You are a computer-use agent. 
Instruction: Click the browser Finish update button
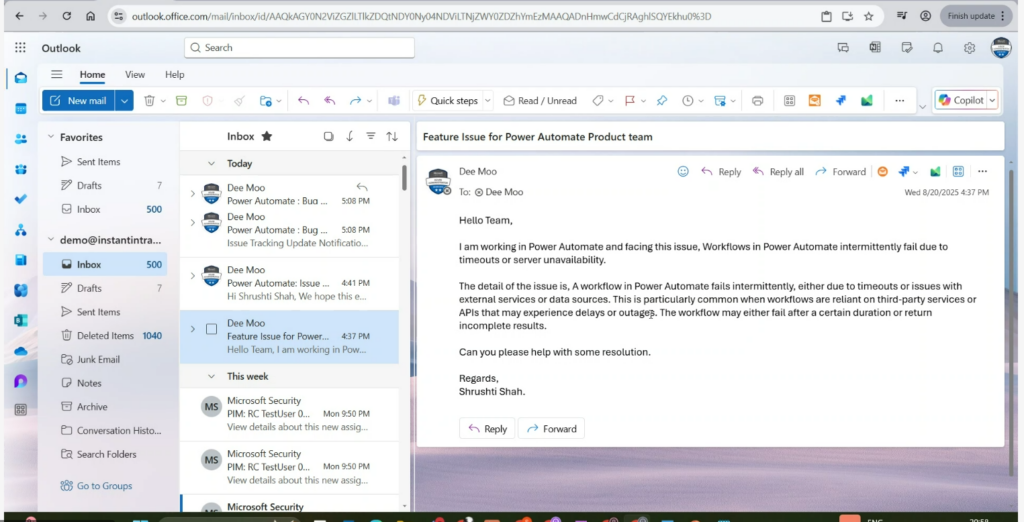point(976,16)
